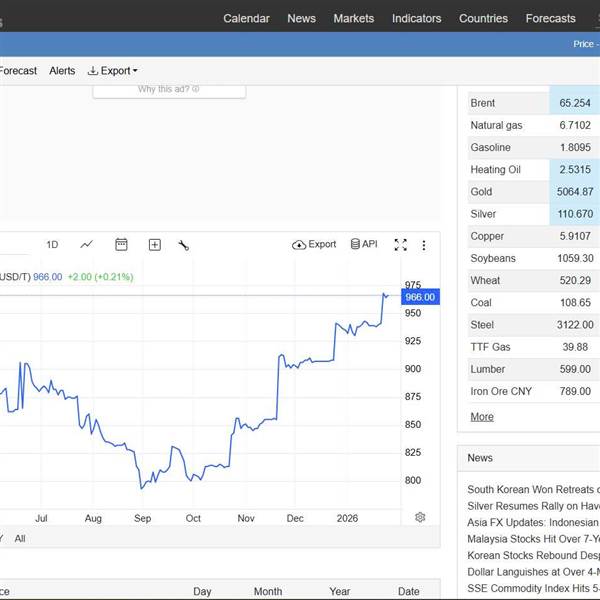The height and width of the screenshot is (600, 600).
Task: Toggle the chart fullscreen icon
Action: [x=400, y=245]
